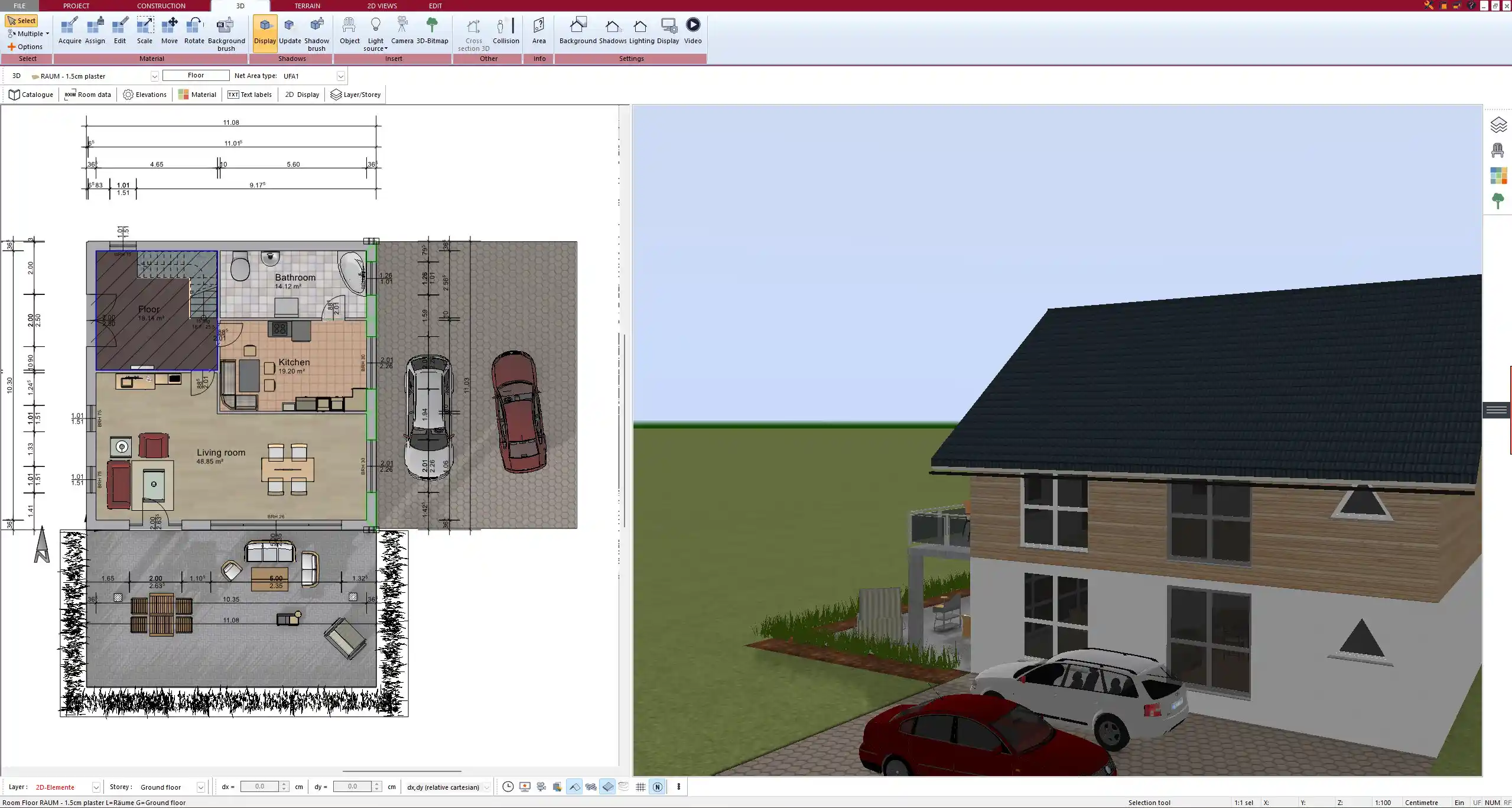This screenshot has height=808, width=1512.
Task: Pick the Move material tool
Action: [170, 31]
